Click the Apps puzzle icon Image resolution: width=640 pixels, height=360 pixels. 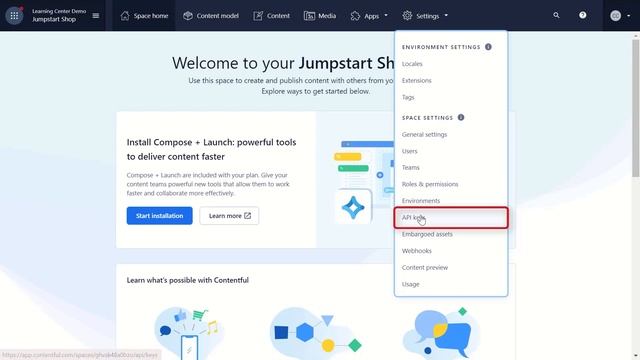click(x=355, y=16)
